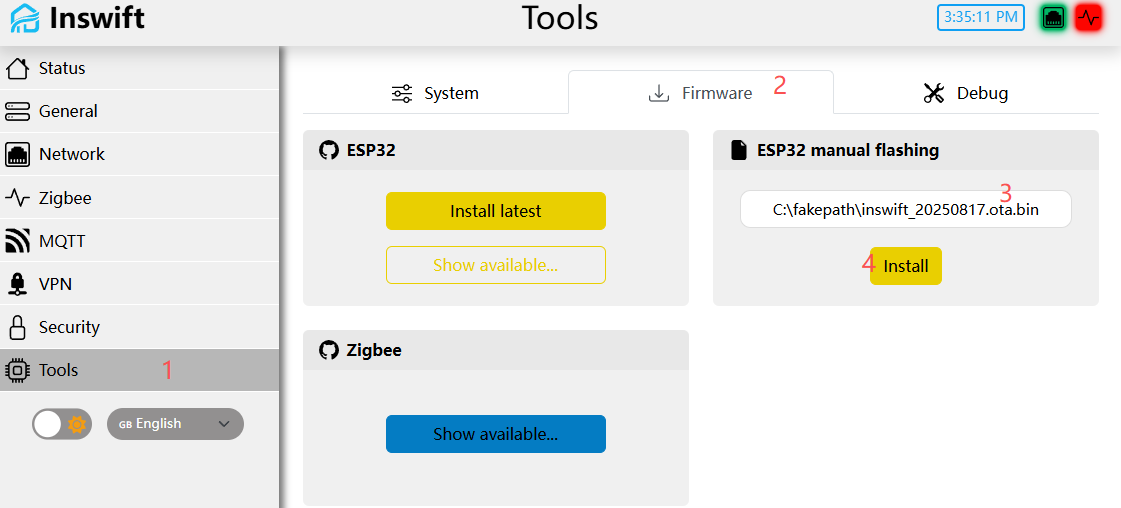Screen dimensions: 1121x508
Task: Open the Network page
Action: click(x=139, y=154)
